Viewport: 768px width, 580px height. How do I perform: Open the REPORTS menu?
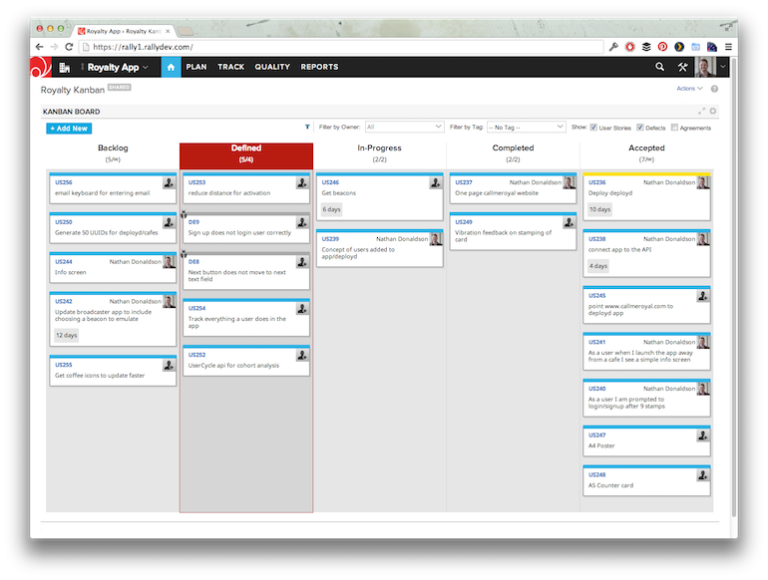click(x=319, y=67)
